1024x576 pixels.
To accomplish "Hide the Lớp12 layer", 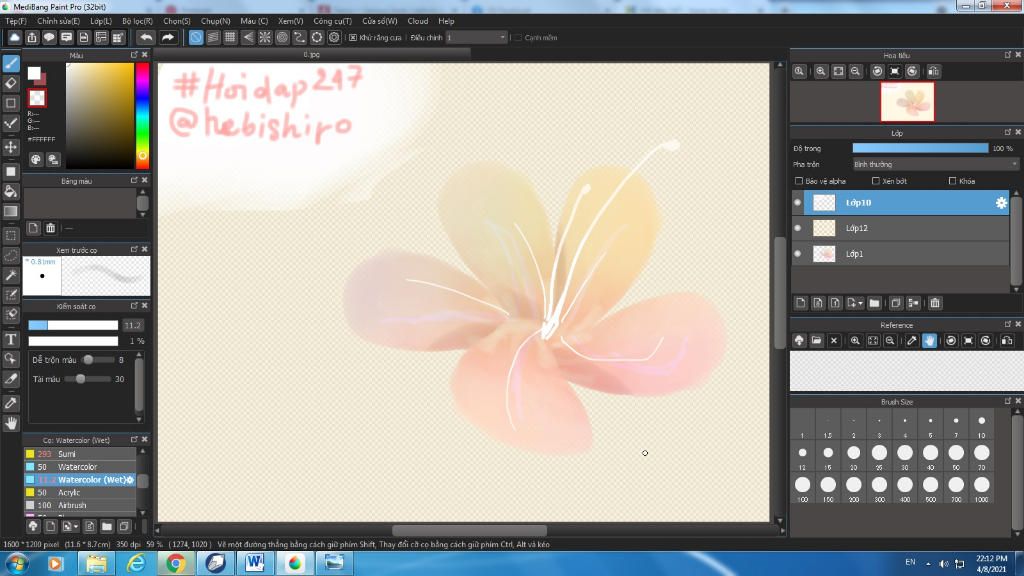I will tap(797, 228).
